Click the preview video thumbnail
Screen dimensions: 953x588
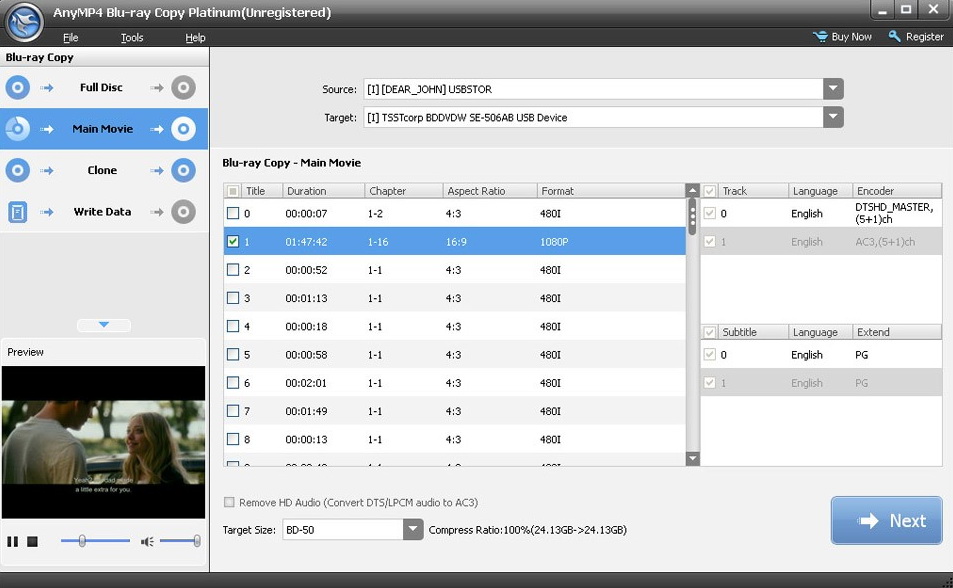click(103, 442)
